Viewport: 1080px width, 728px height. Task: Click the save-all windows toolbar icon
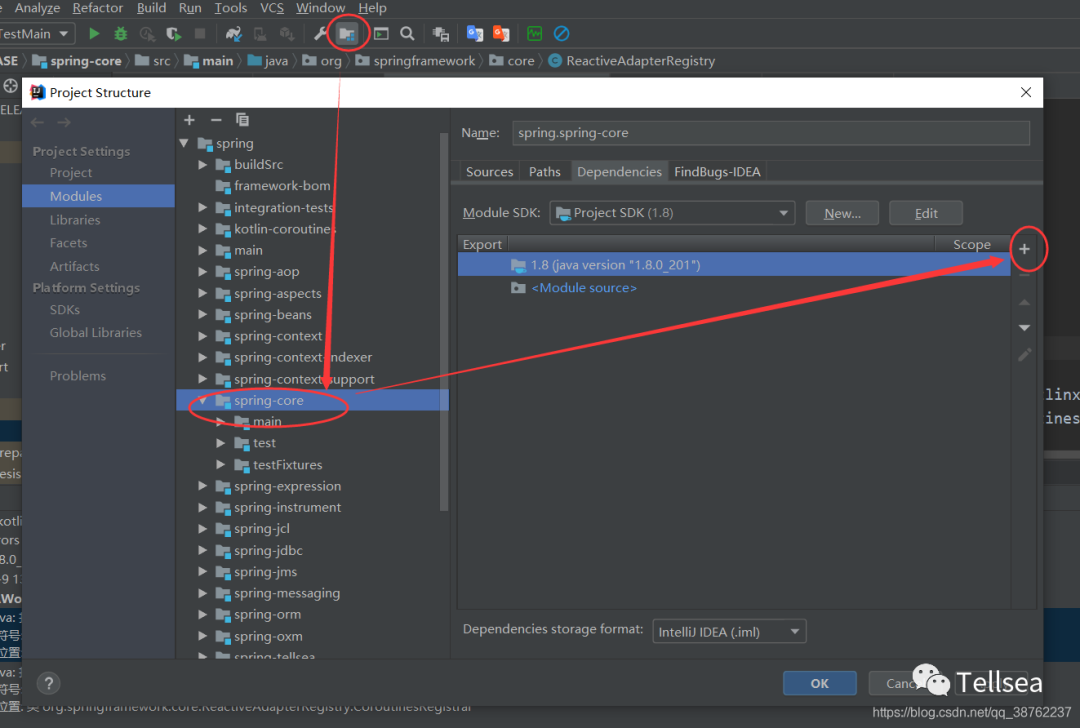click(x=441, y=34)
